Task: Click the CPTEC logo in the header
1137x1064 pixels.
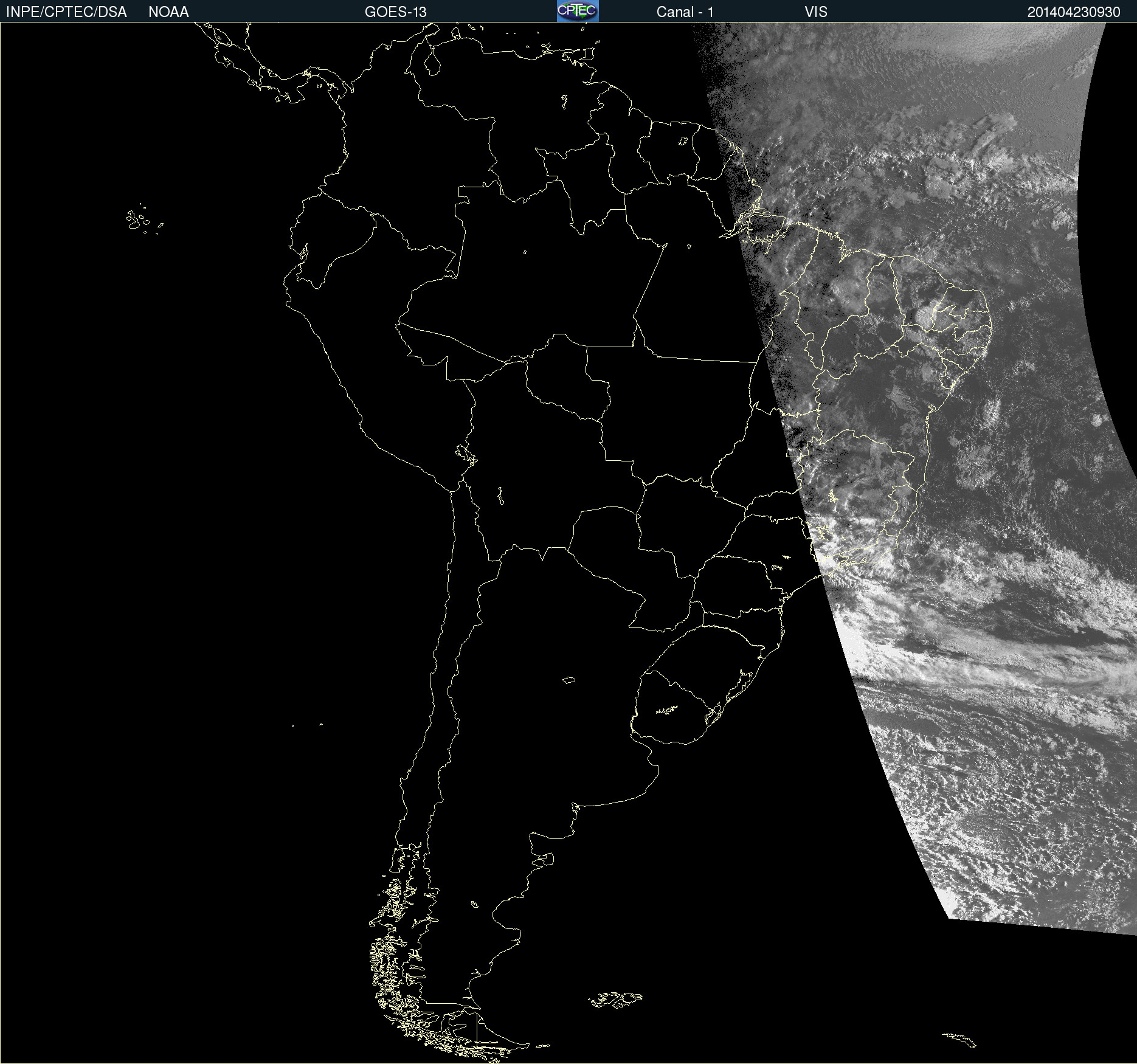Action: [577, 11]
